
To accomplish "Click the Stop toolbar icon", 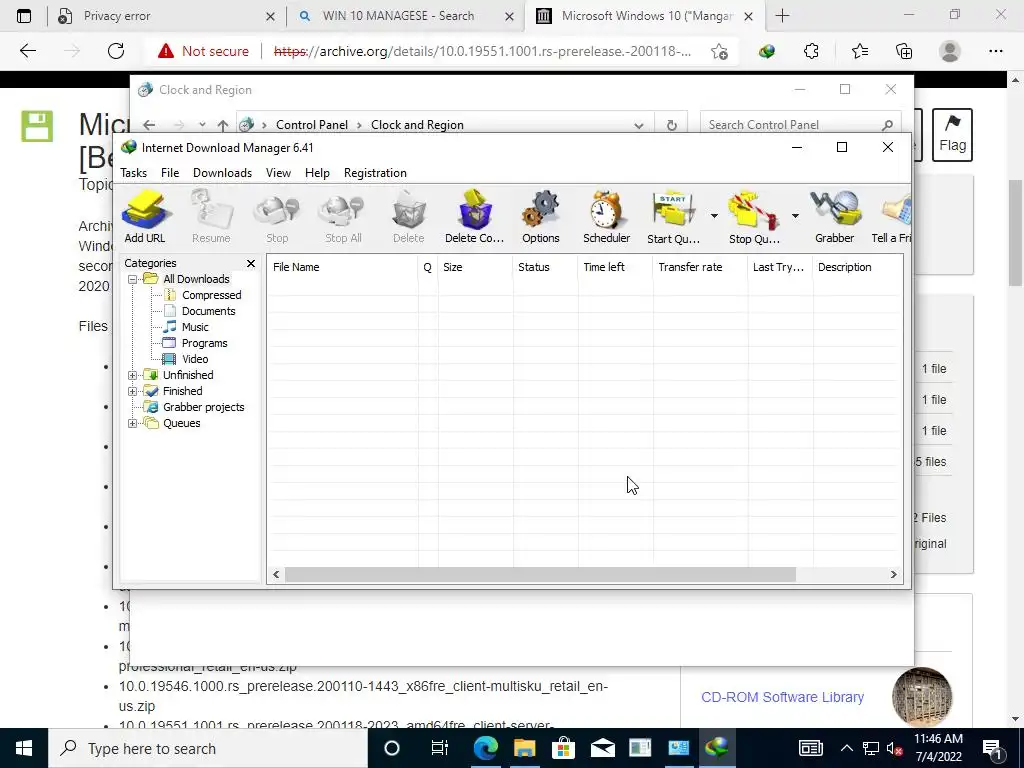I will coord(277,217).
